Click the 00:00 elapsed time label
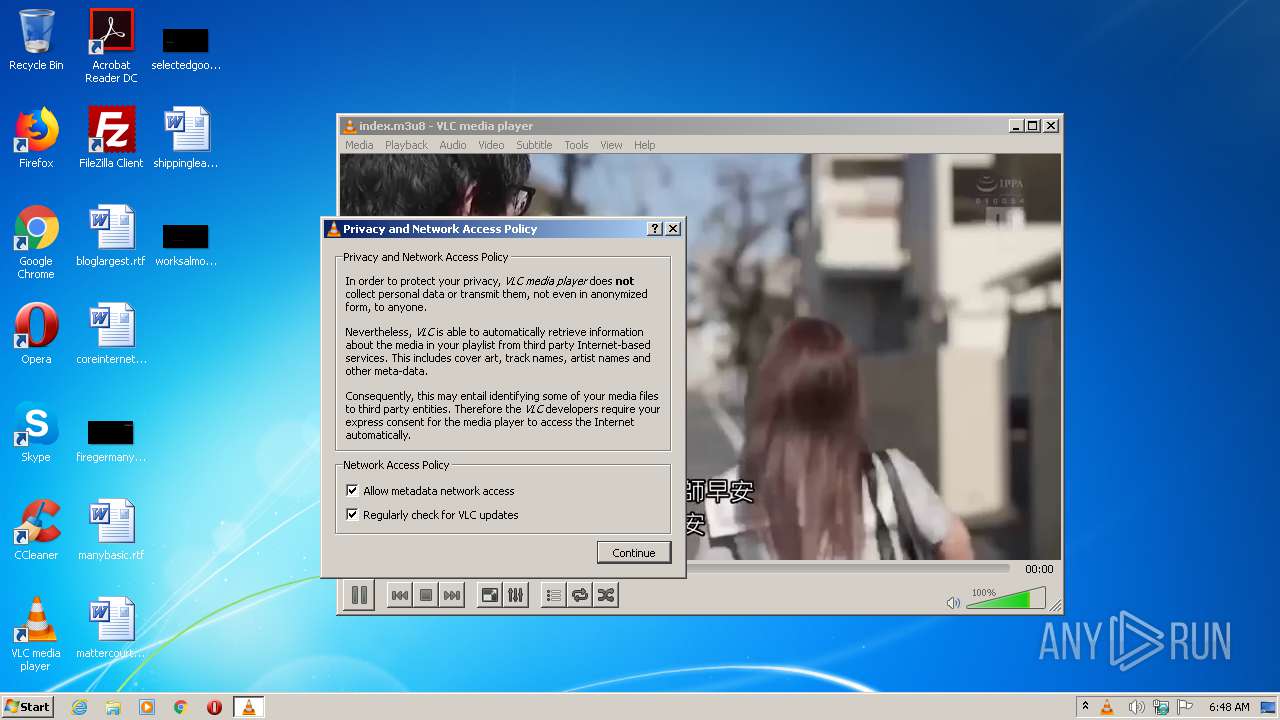This screenshot has height=720, width=1280. tap(1039, 569)
